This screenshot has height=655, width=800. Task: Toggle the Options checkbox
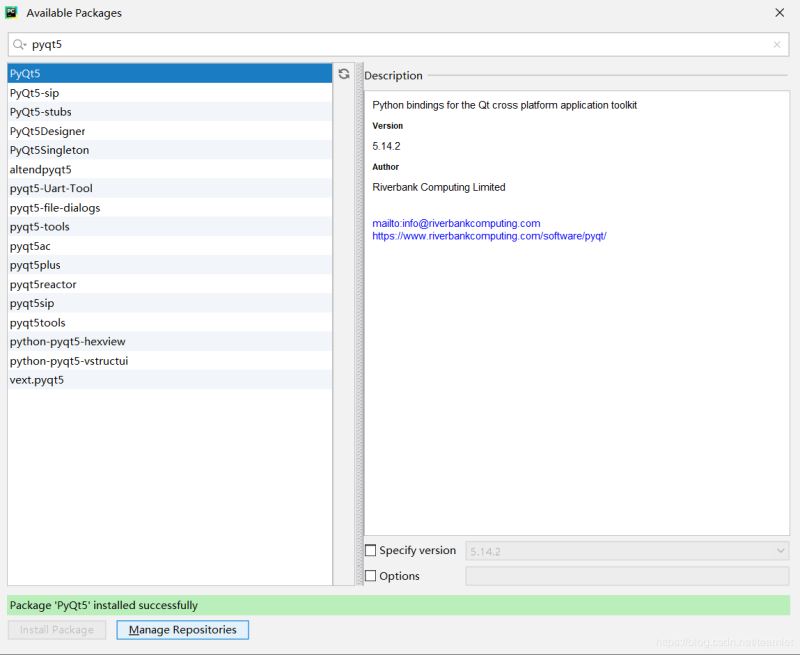pos(371,576)
